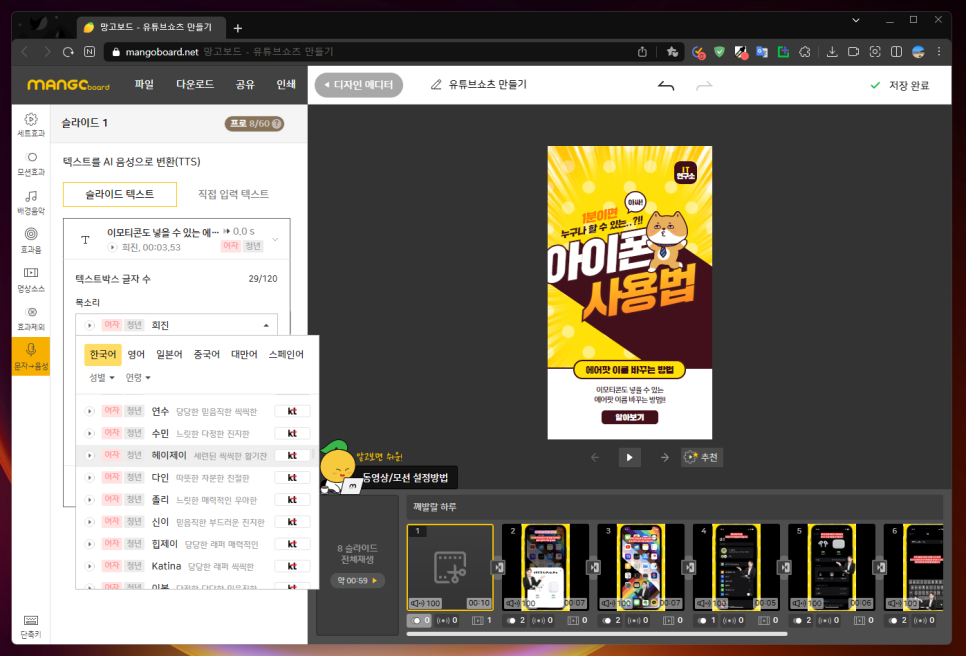Collapse the 희진 voice selection dropdown
Image resolution: width=966 pixels, height=656 pixels.
click(x=266, y=325)
